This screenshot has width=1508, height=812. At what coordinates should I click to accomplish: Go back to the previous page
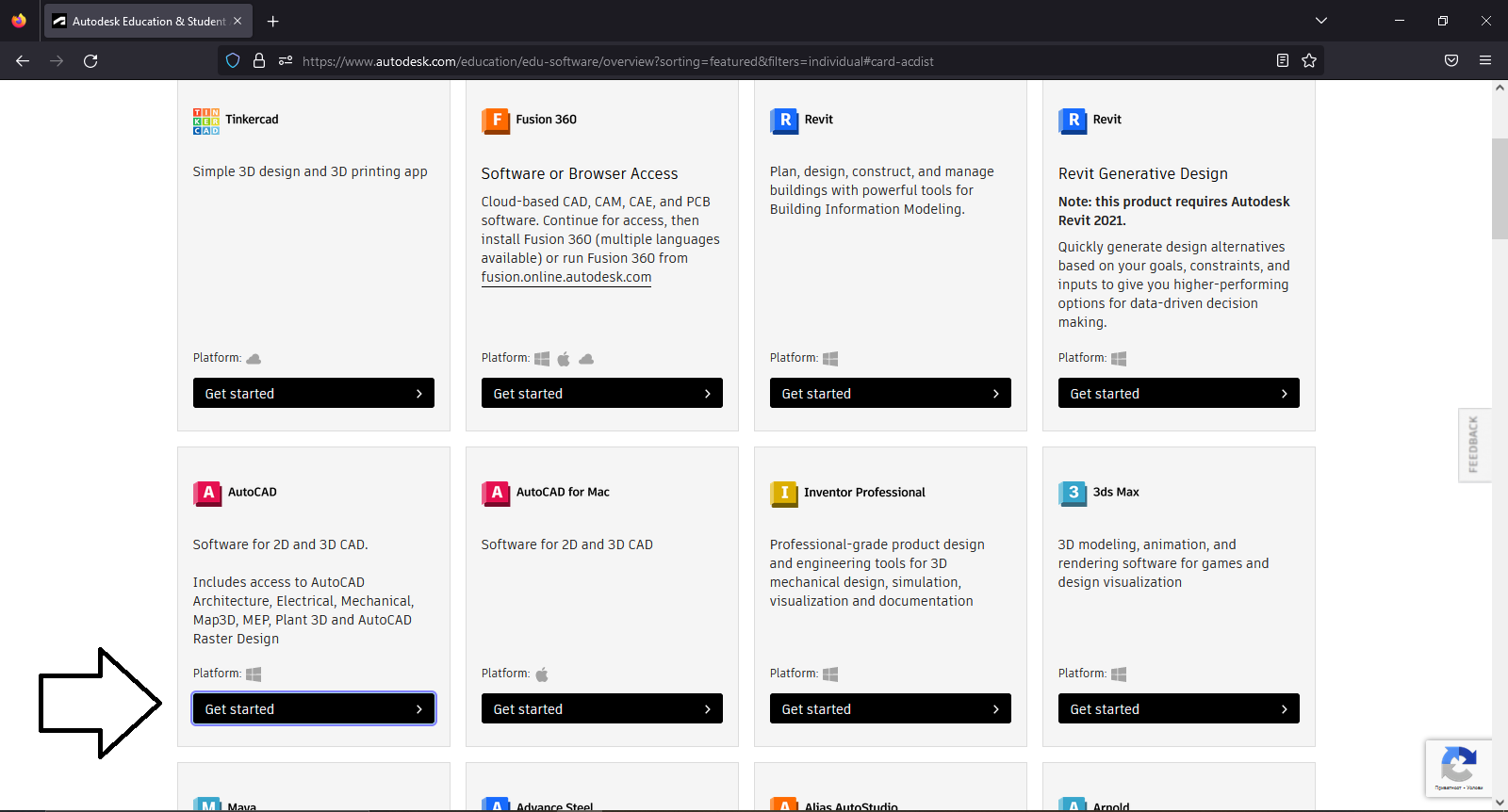23,61
